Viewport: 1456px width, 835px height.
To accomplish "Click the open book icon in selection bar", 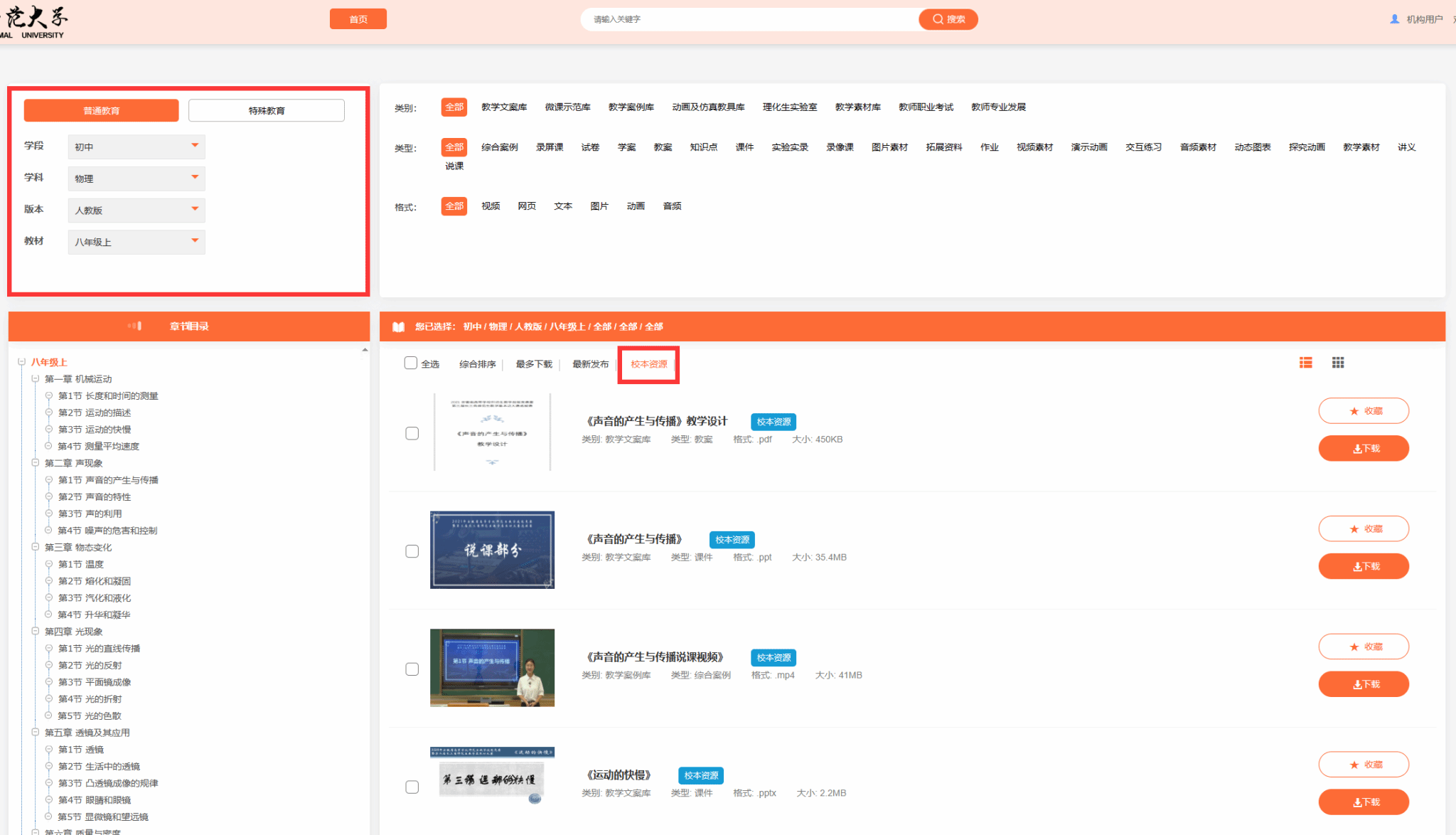I will (x=399, y=326).
